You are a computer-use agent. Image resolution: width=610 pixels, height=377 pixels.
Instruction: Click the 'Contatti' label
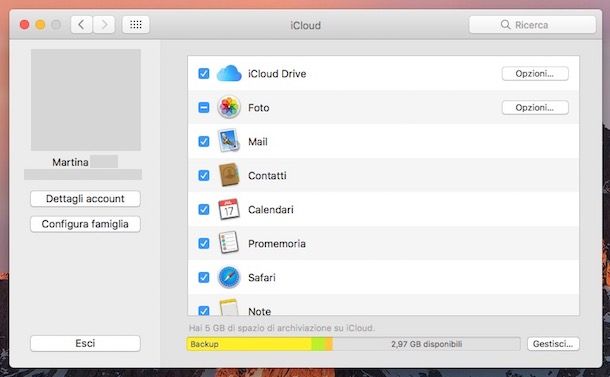(267, 175)
